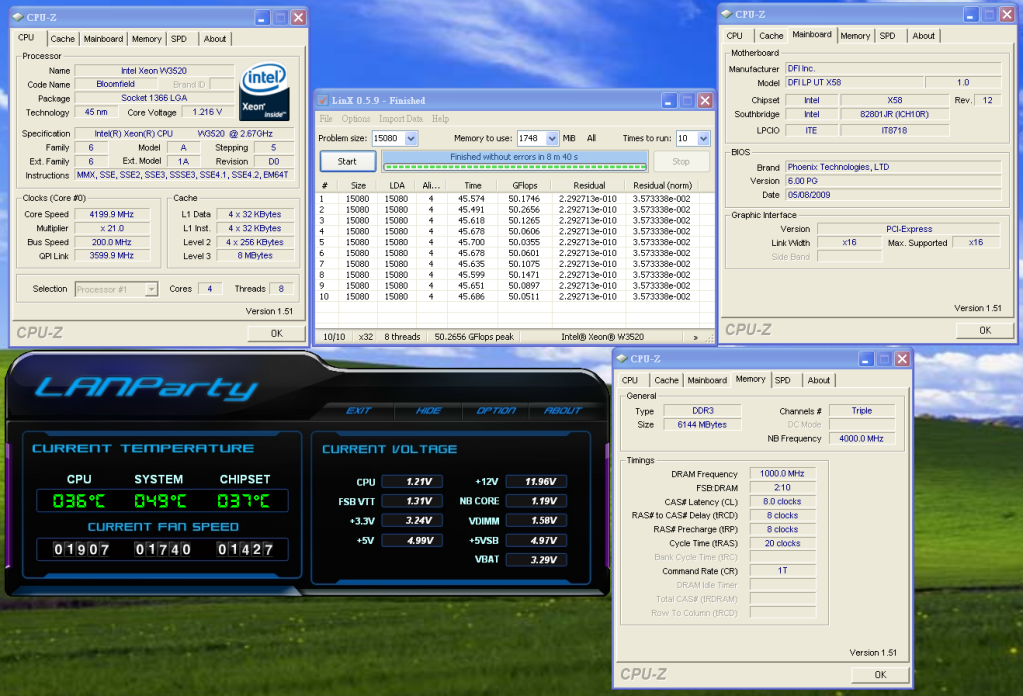This screenshot has width=1023, height=696.
Task: Minimize the LinX window
Action: 669,100
